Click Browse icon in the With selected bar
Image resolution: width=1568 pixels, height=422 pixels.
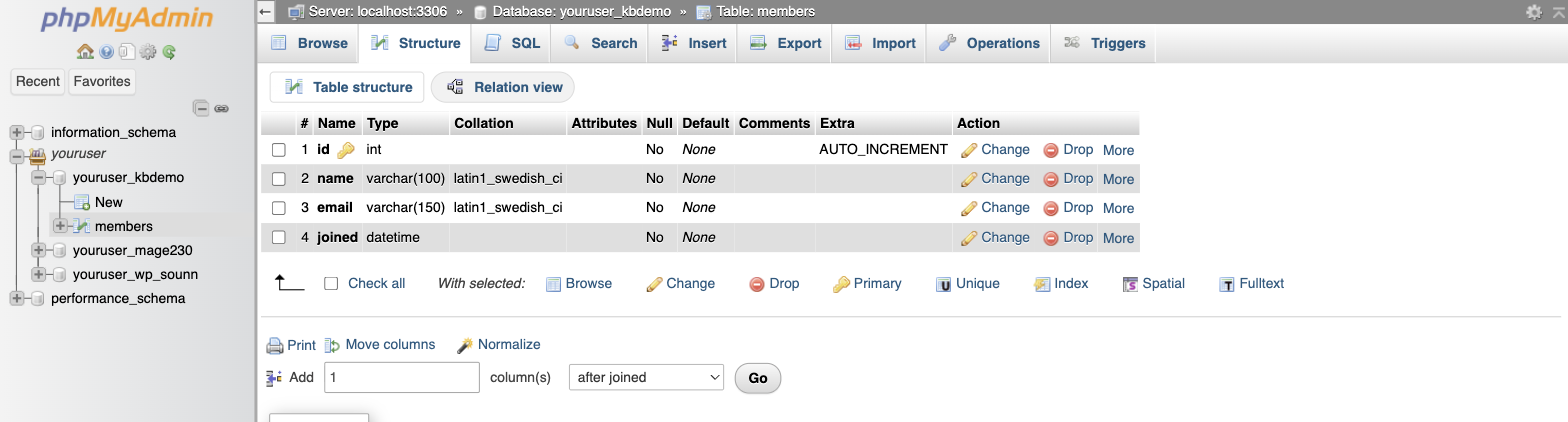[x=553, y=284]
